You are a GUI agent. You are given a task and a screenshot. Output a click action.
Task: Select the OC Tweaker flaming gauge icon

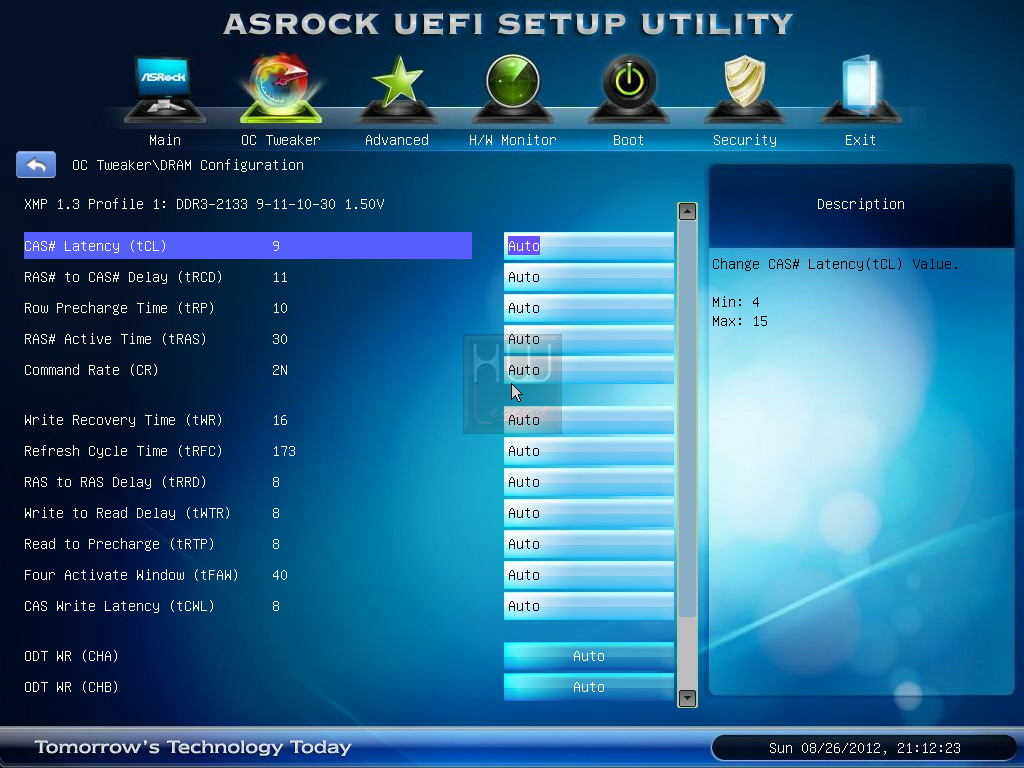281,89
